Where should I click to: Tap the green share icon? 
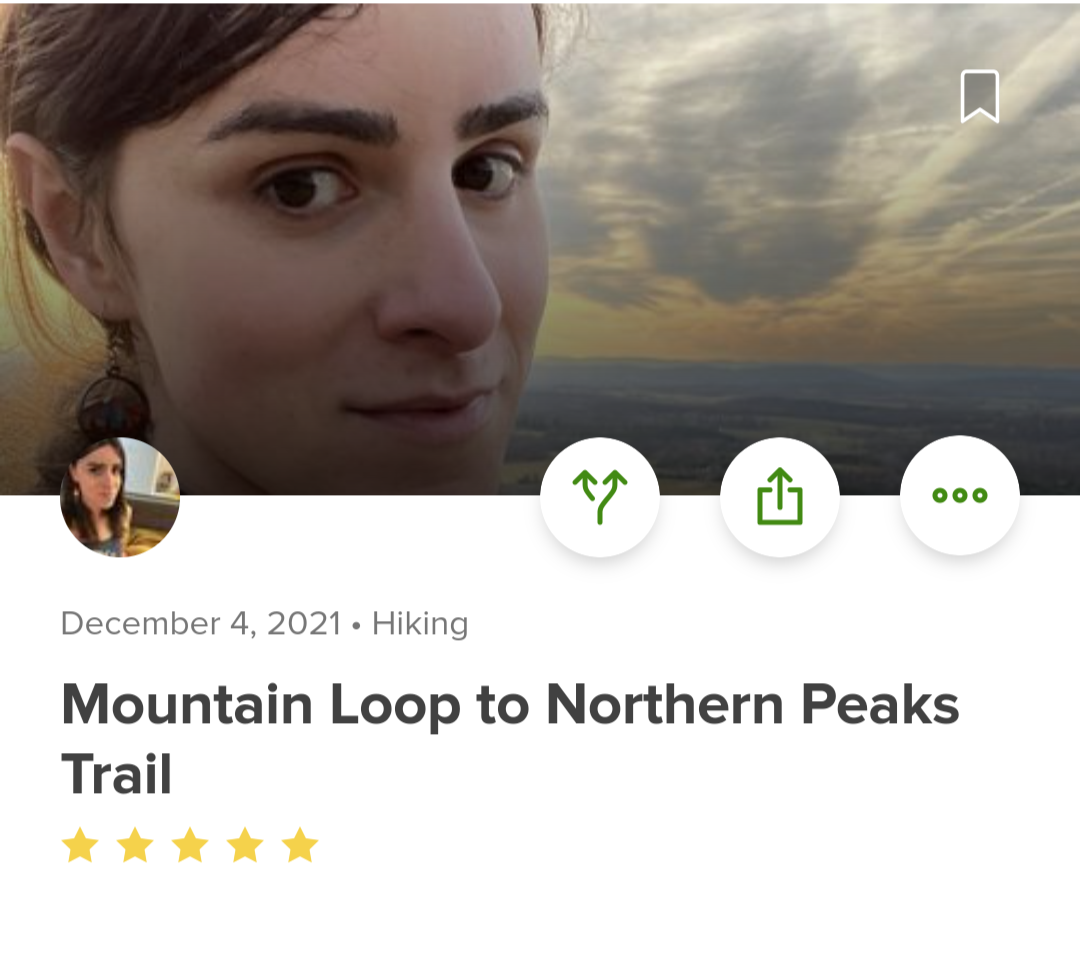(x=780, y=497)
